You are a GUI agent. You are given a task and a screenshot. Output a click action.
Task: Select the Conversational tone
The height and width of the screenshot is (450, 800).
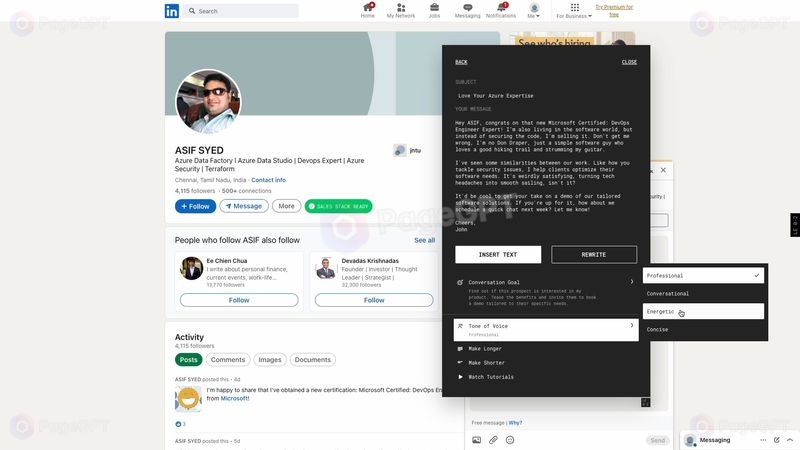(703, 293)
